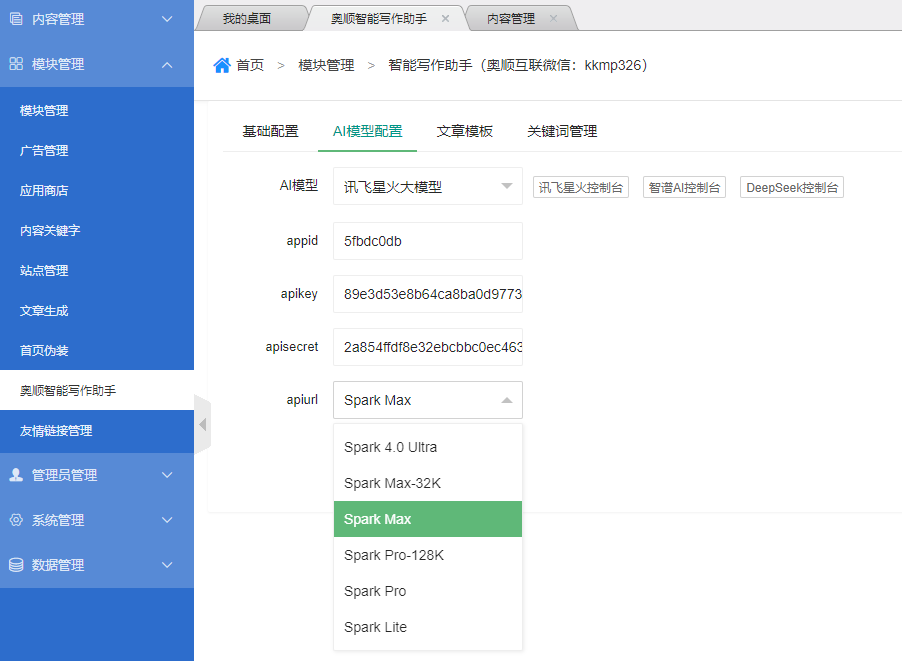Click the 系统管理 gear icon
The width and height of the screenshot is (902, 661).
(x=16, y=520)
